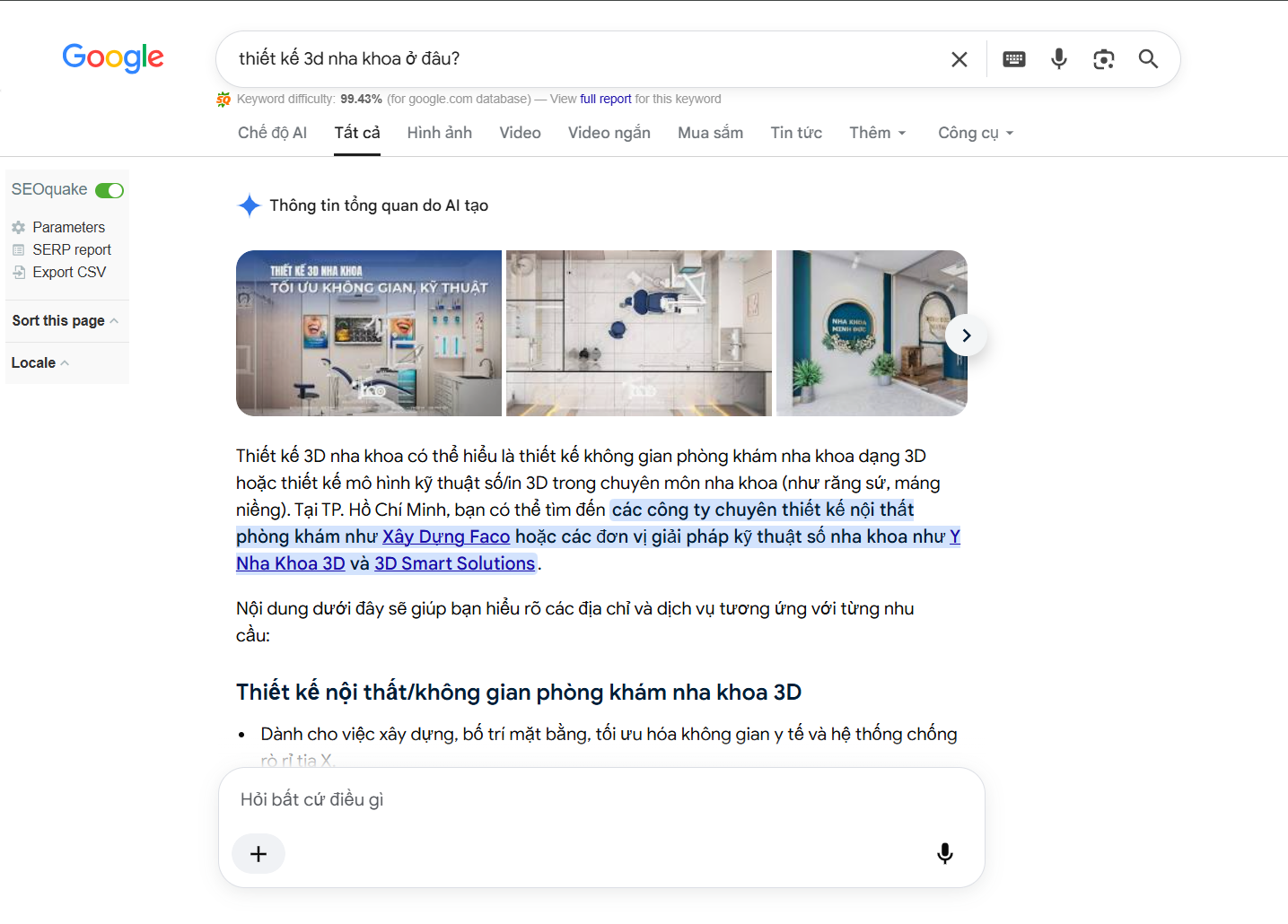Expand the Thêm dropdown menu
This screenshot has width=1288, height=924.
878,133
